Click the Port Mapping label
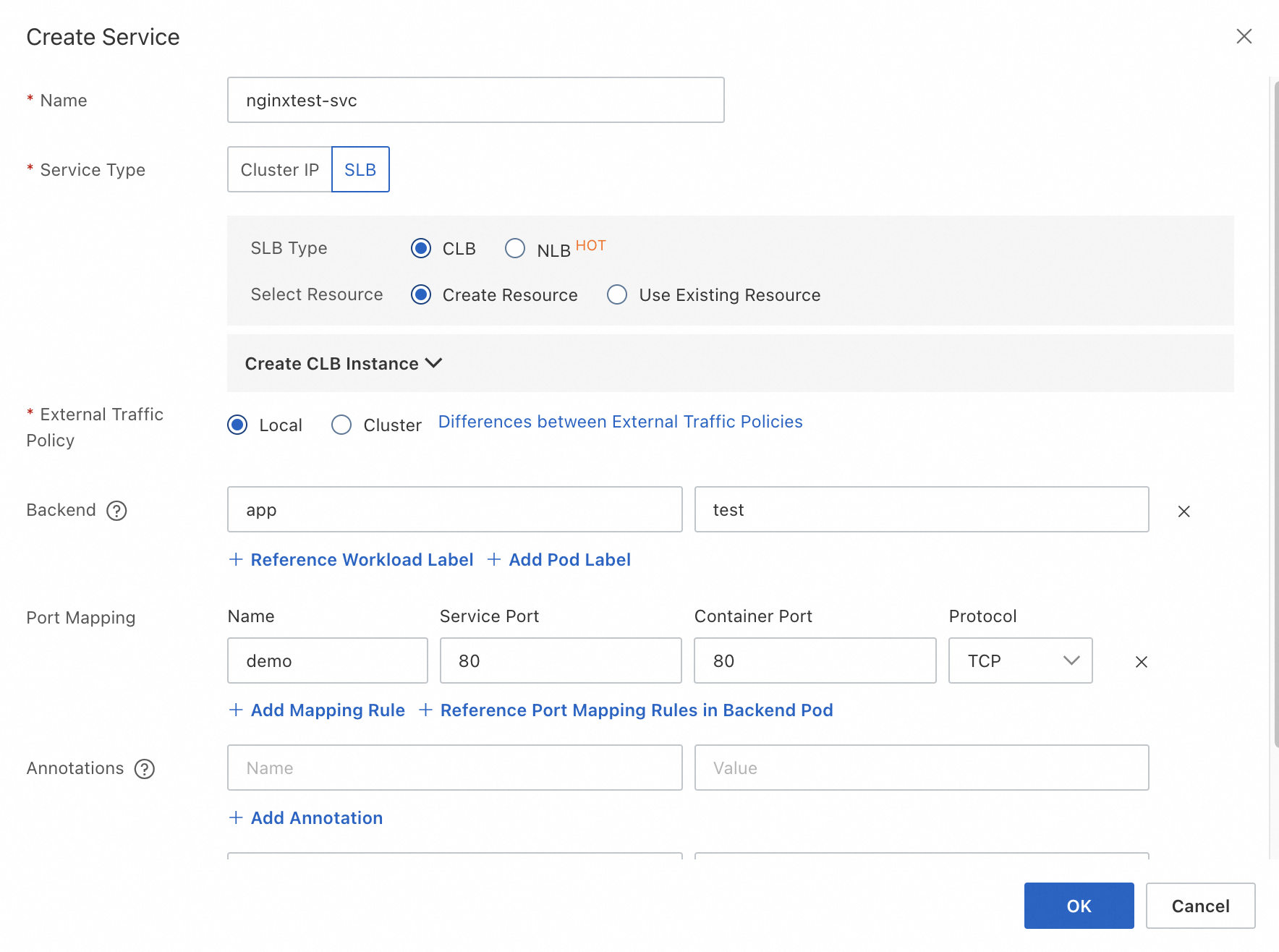The height and width of the screenshot is (952, 1279). coord(81,618)
